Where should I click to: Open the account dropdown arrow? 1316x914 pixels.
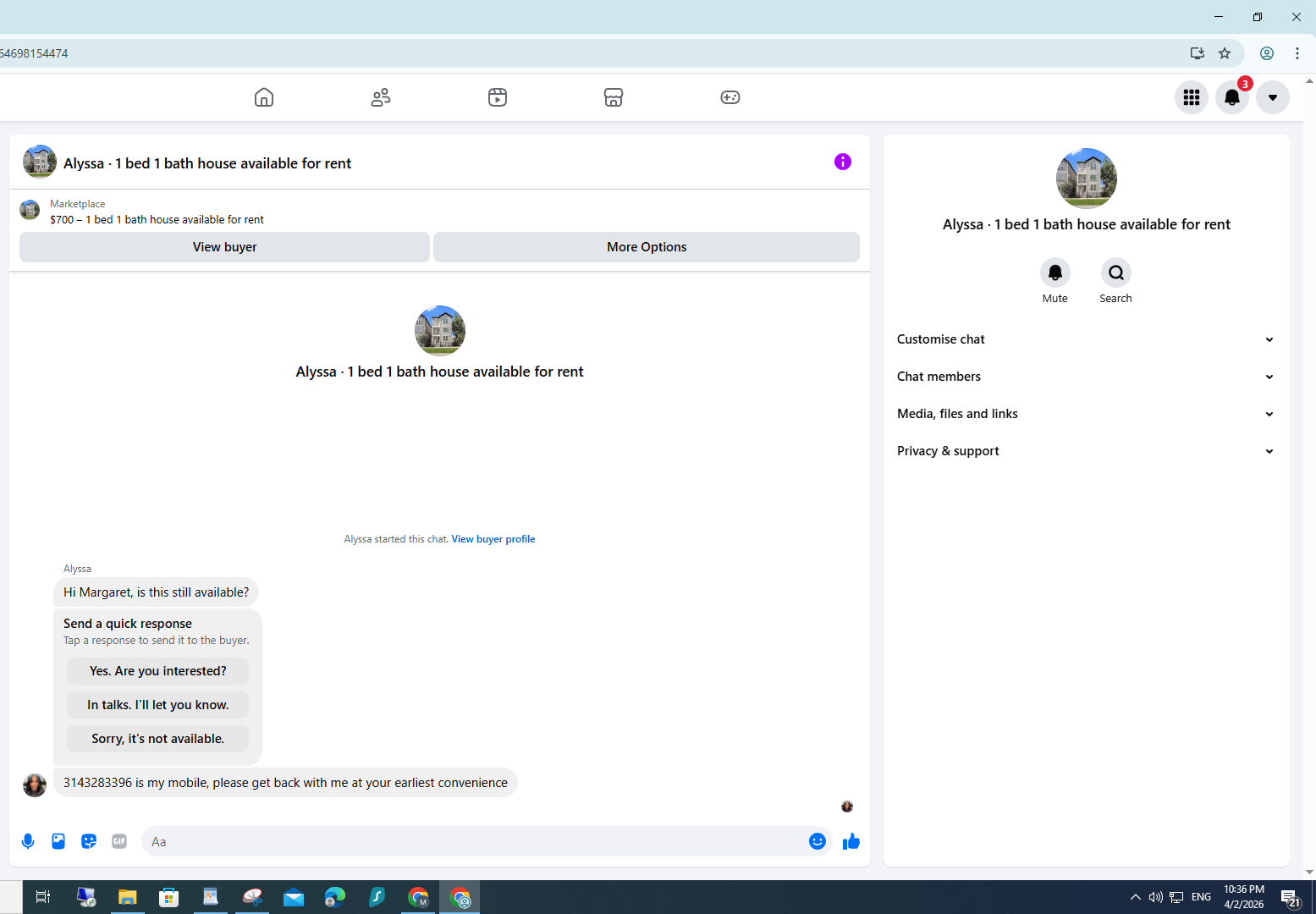coord(1273,97)
